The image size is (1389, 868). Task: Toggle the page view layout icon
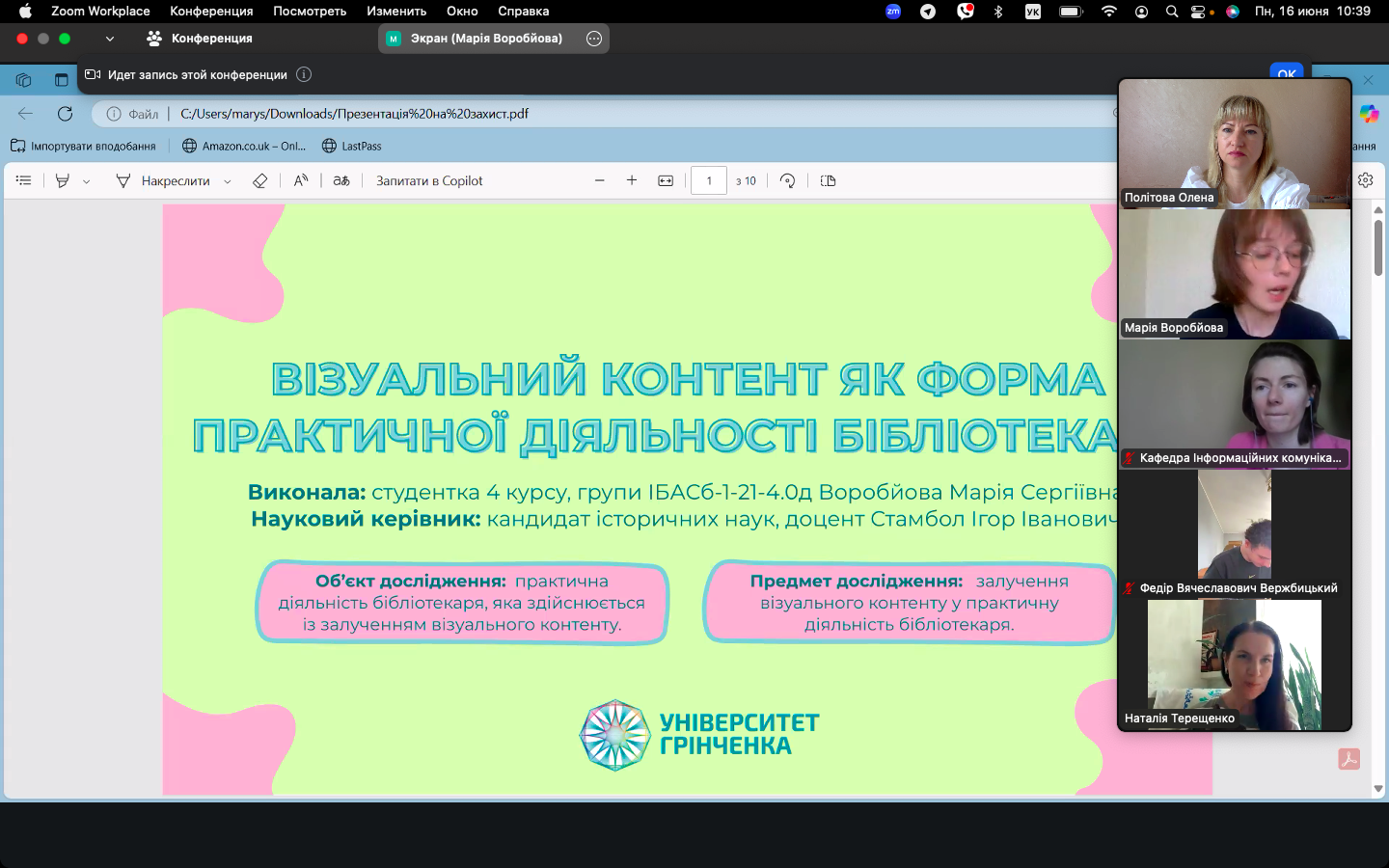[828, 180]
